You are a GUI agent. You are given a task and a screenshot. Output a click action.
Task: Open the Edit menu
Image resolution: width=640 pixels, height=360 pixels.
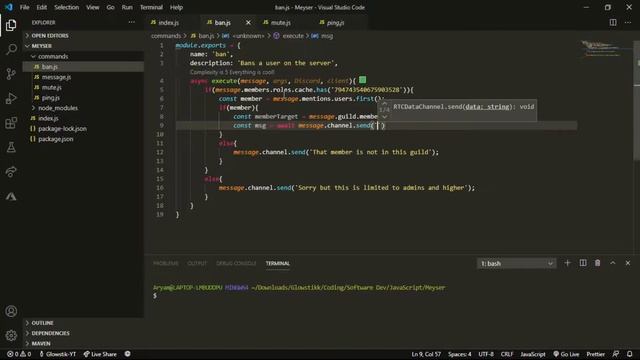42,7
